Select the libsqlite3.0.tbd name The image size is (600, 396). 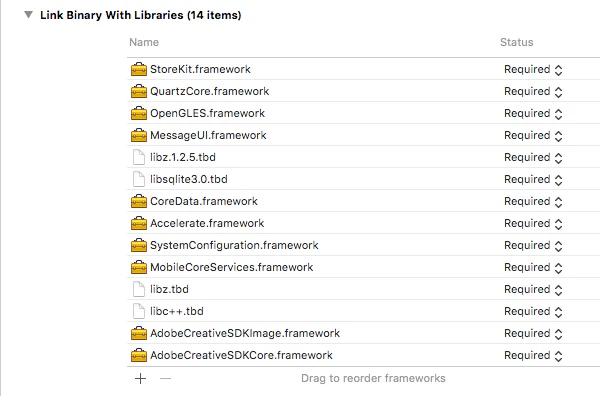pyautogui.click(x=189, y=179)
